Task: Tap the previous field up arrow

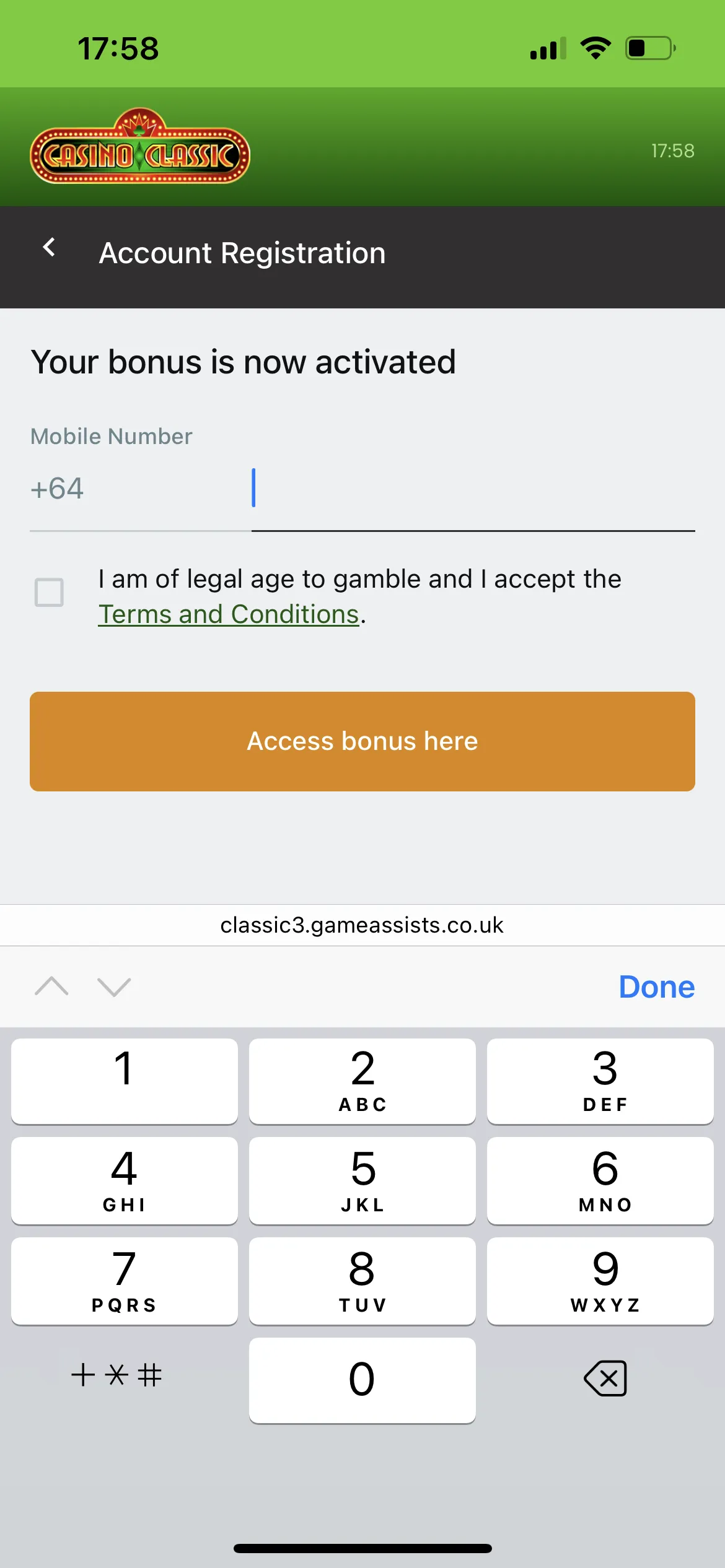Action: tap(52, 986)
